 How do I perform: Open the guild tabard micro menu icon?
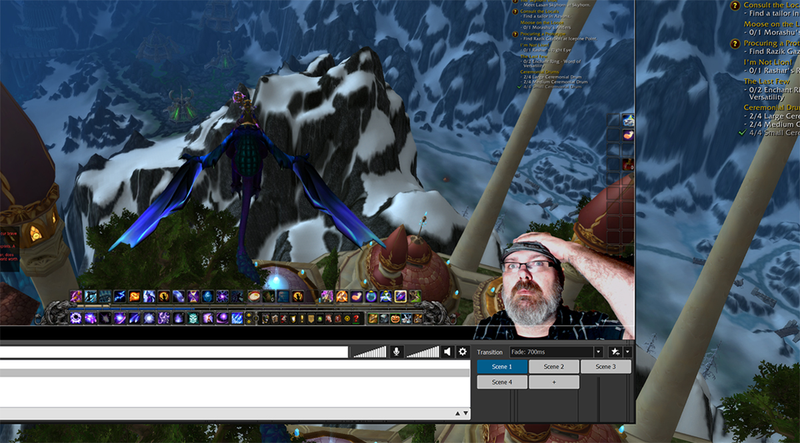pos(311,318)
